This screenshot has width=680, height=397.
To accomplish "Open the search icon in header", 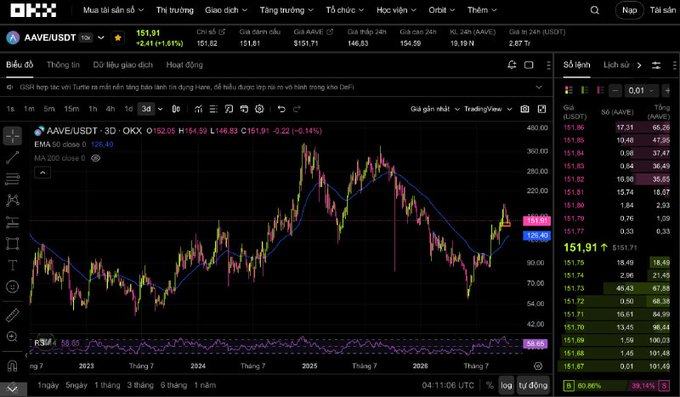I will coord(595,10).
